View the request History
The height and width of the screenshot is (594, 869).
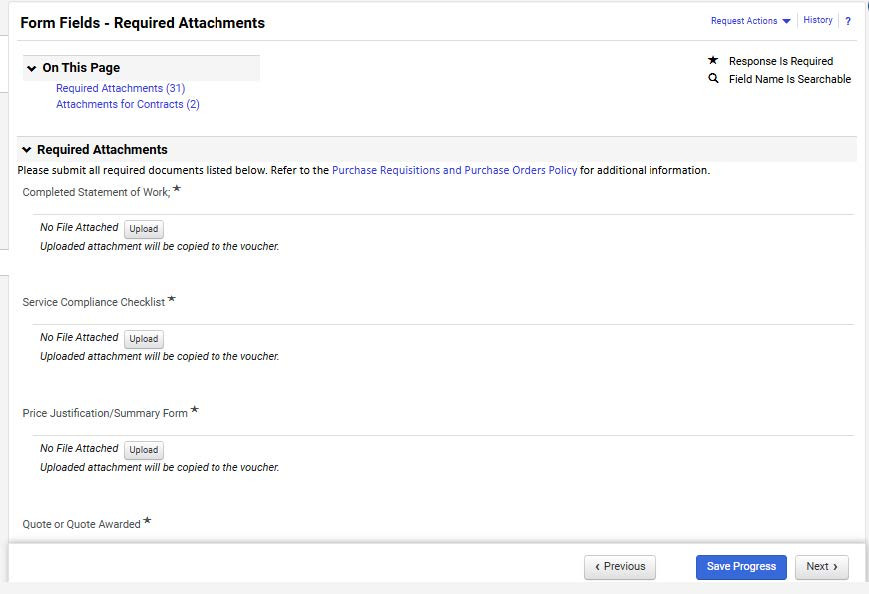pos(817,20)
